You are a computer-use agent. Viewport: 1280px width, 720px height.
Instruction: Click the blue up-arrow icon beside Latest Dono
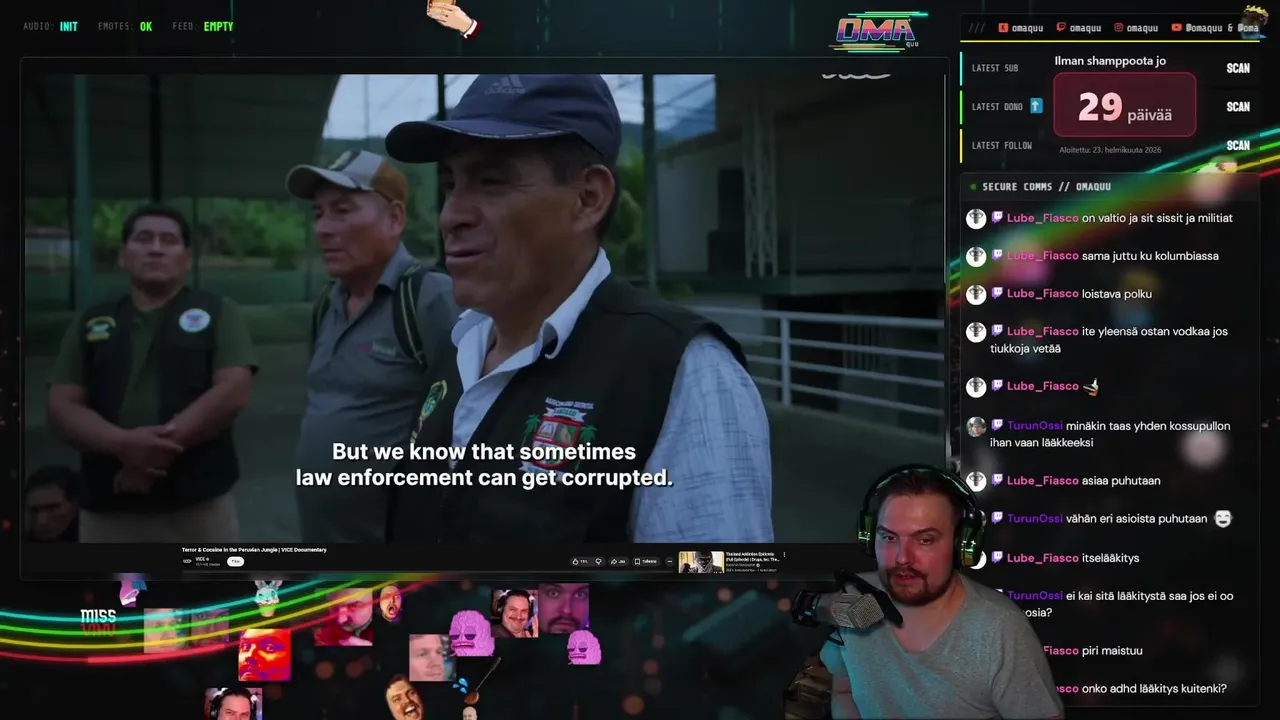1036,106
